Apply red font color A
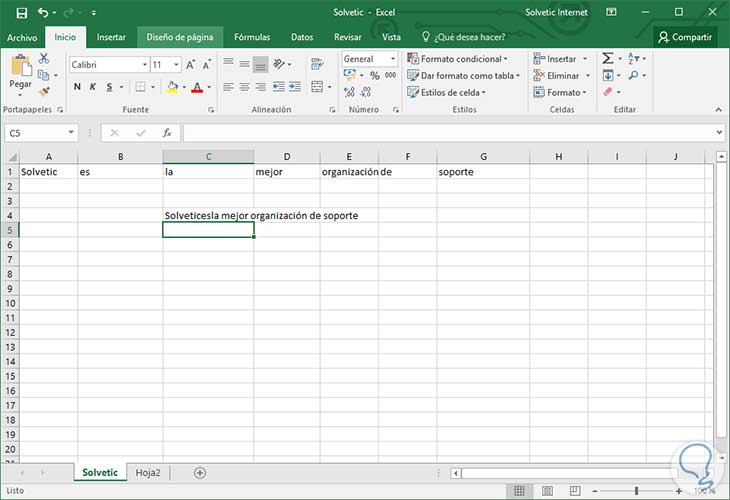Viewport: 730px width, 500px height. point(197,87)
